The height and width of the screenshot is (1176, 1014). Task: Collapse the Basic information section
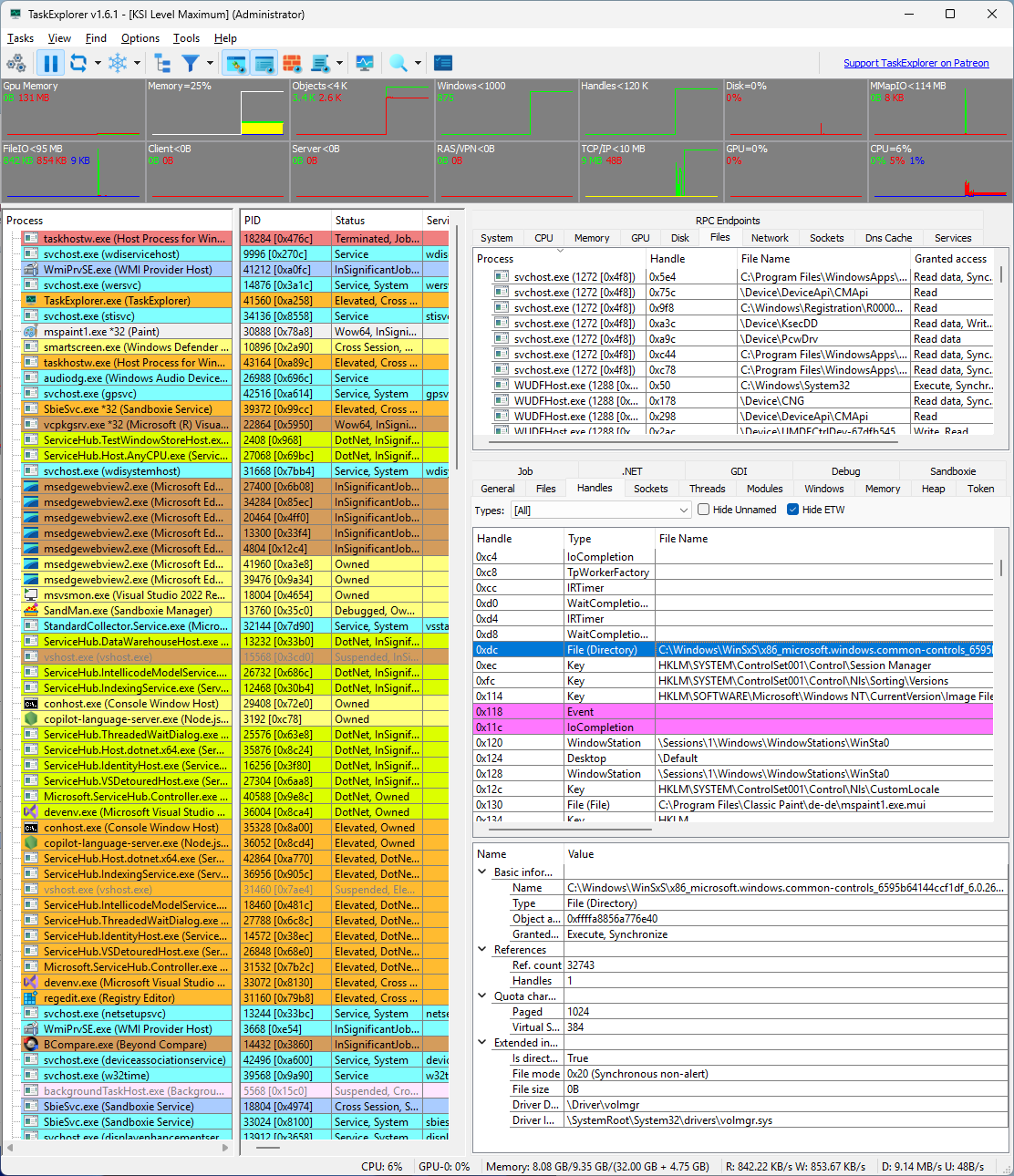point(482,871)
